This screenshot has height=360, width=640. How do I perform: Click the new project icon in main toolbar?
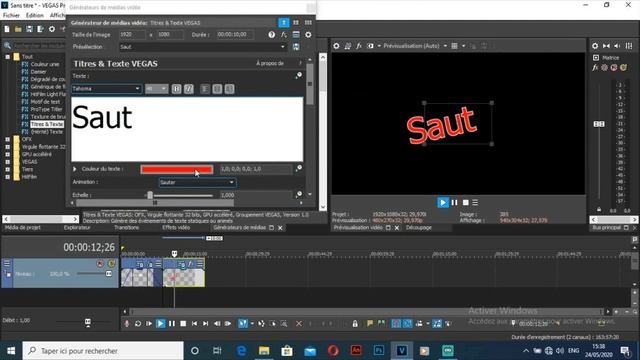(7, 29)
